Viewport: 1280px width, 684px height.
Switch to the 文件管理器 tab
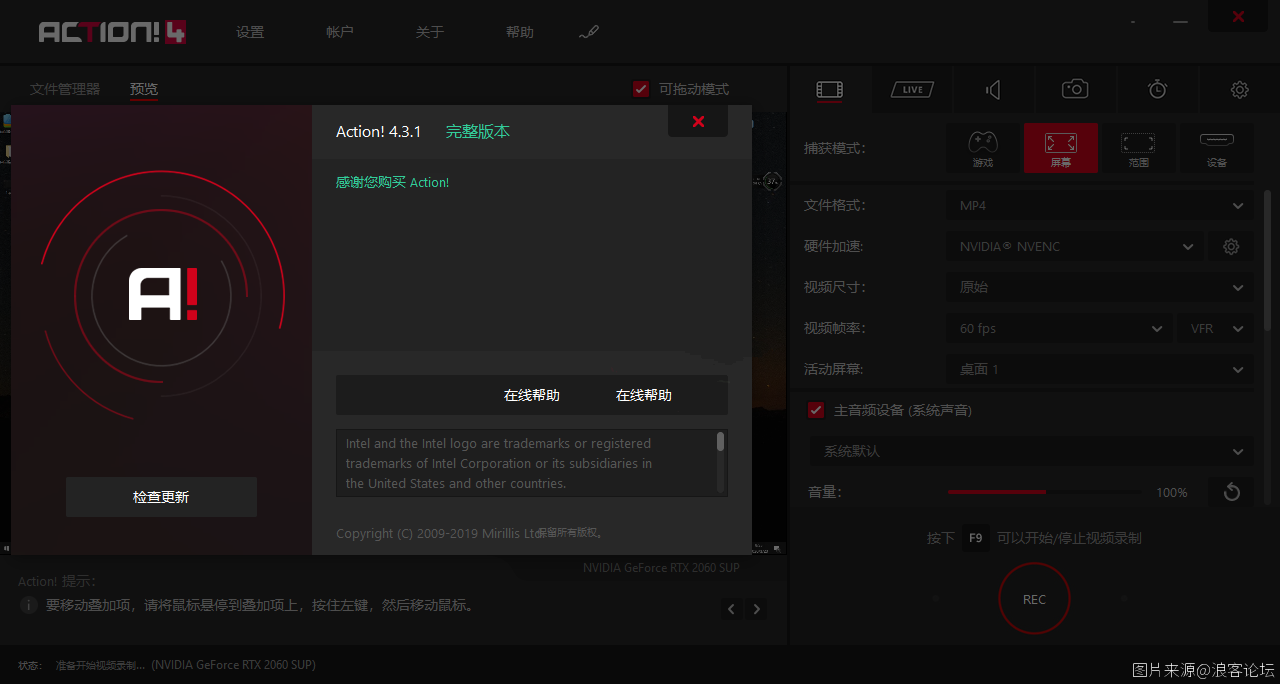(x=65, y=89)
